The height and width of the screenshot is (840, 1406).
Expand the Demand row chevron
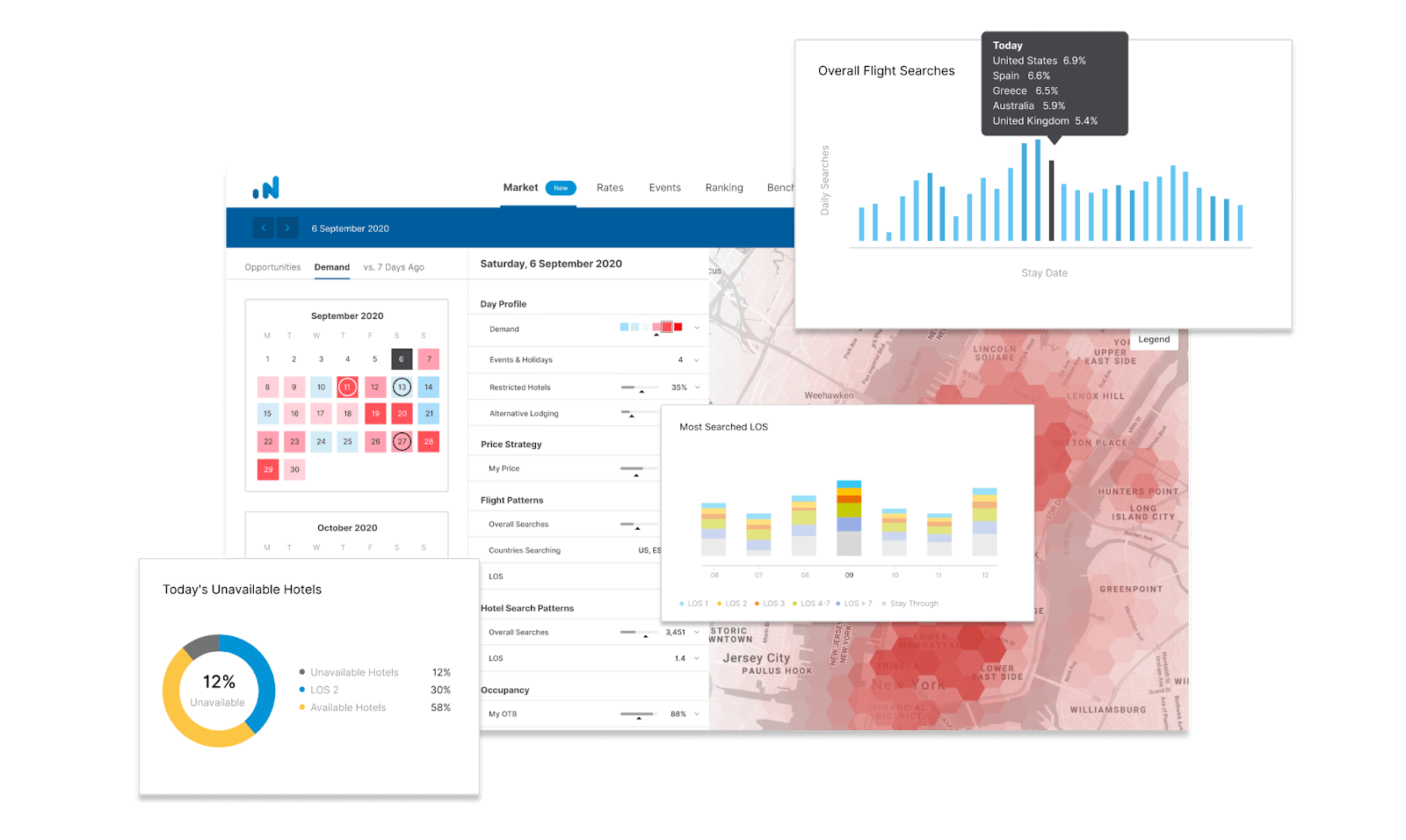697,329
